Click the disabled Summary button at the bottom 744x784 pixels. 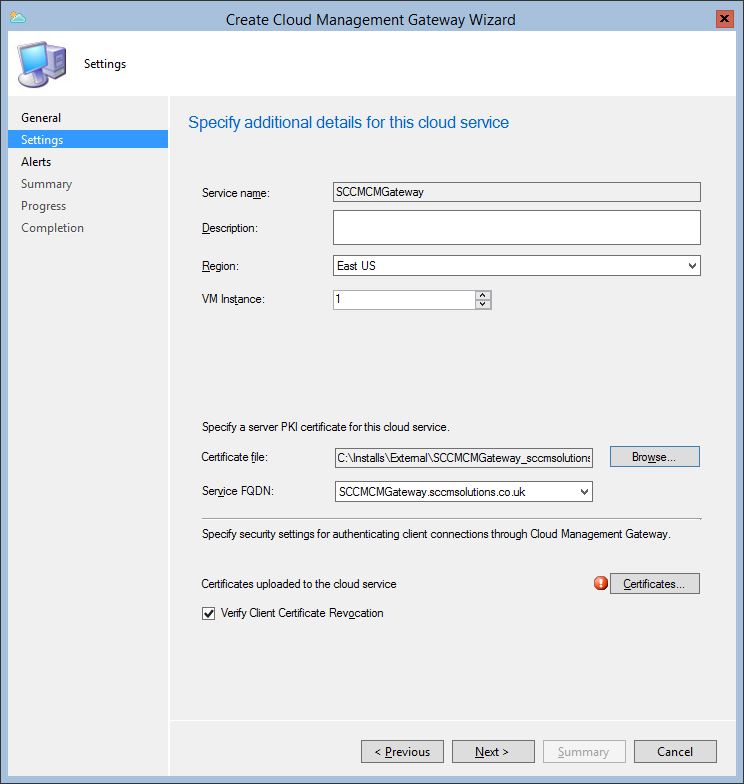click(x=584, y=752)
